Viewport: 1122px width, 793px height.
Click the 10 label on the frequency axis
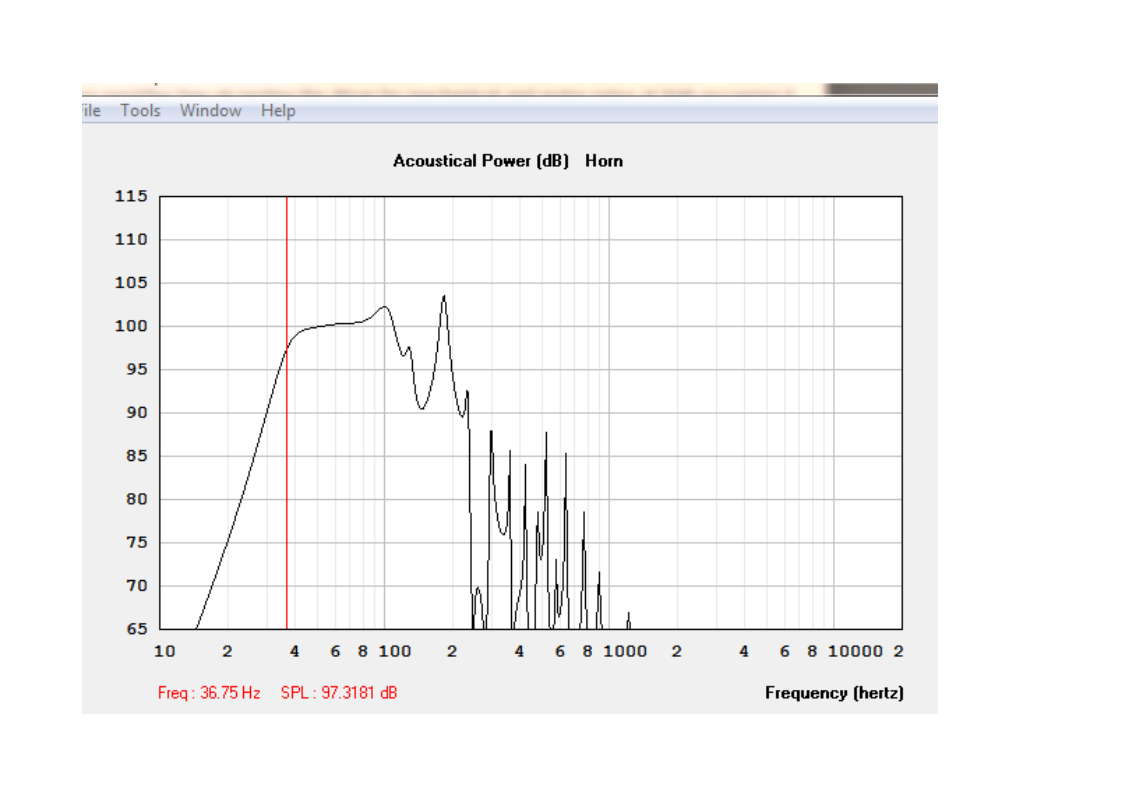coord(165,651)
